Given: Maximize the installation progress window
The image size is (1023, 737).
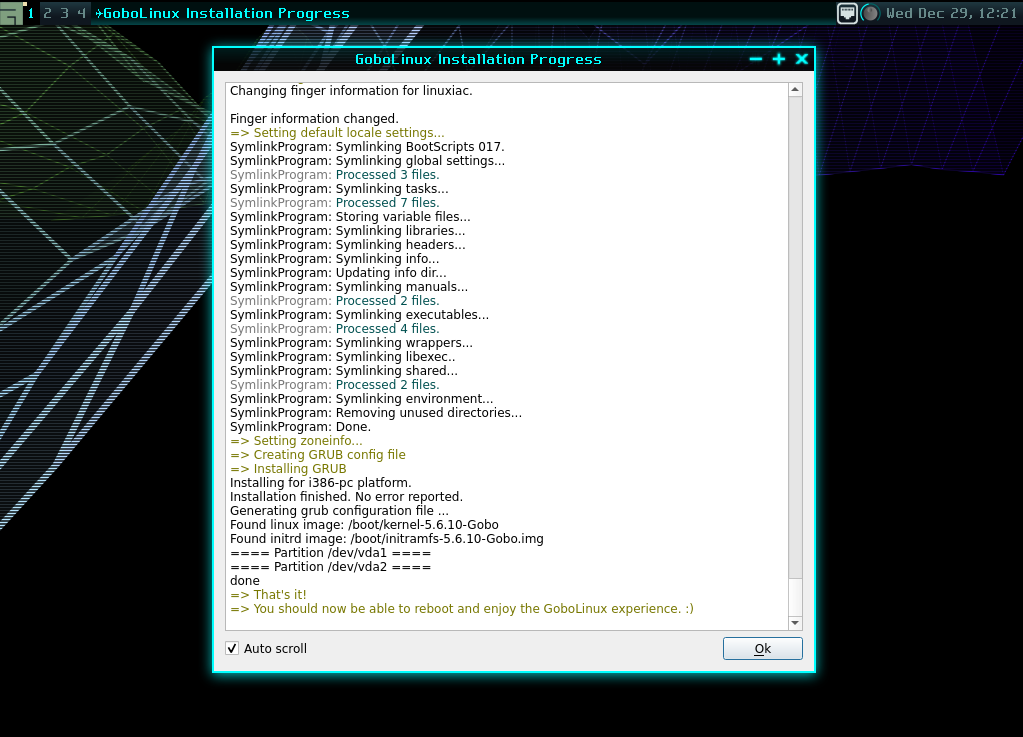Looking at the screenshot, I should (778, 59).
